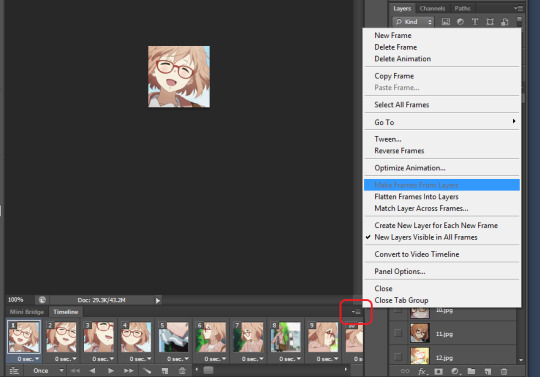Image resolution: width=540 pixels, height=377 pixels.
Task: Click the smart object filter icon
Action: click(x=505, y=22)
